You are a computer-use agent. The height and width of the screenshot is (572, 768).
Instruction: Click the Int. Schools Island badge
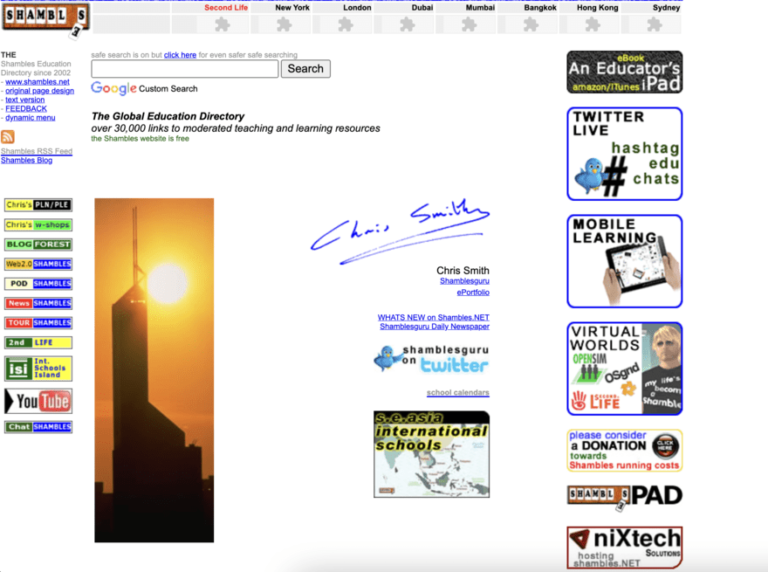38,369
